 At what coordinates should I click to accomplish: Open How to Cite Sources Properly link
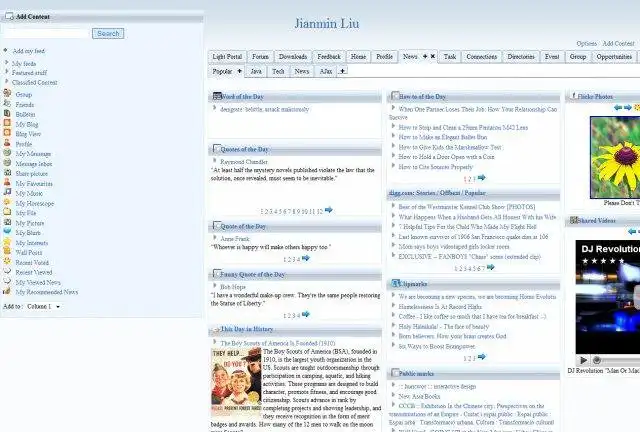pyautogui.click(x=436, y=167)
